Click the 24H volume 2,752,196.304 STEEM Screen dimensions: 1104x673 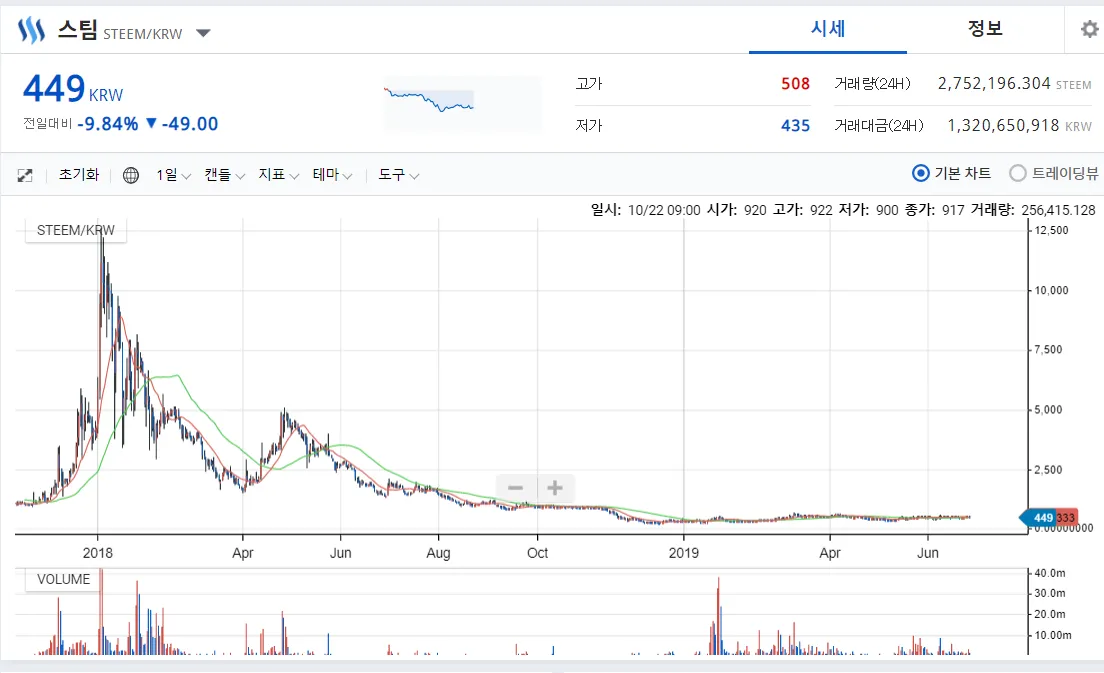[1014, 84]
